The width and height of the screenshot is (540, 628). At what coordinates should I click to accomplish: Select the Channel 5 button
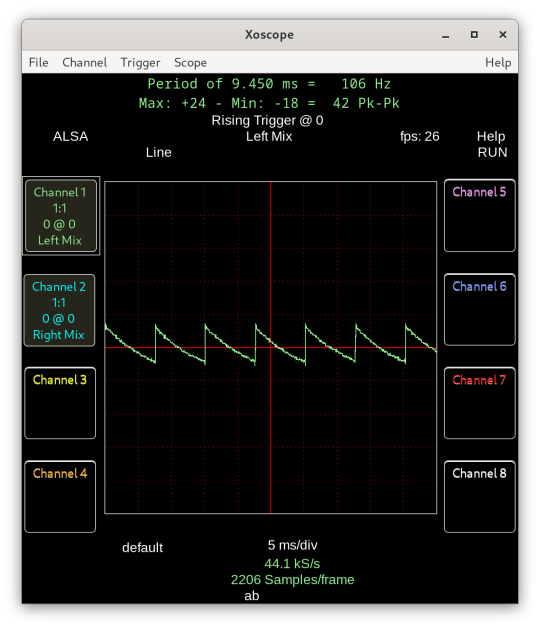[x=480, y=215]
